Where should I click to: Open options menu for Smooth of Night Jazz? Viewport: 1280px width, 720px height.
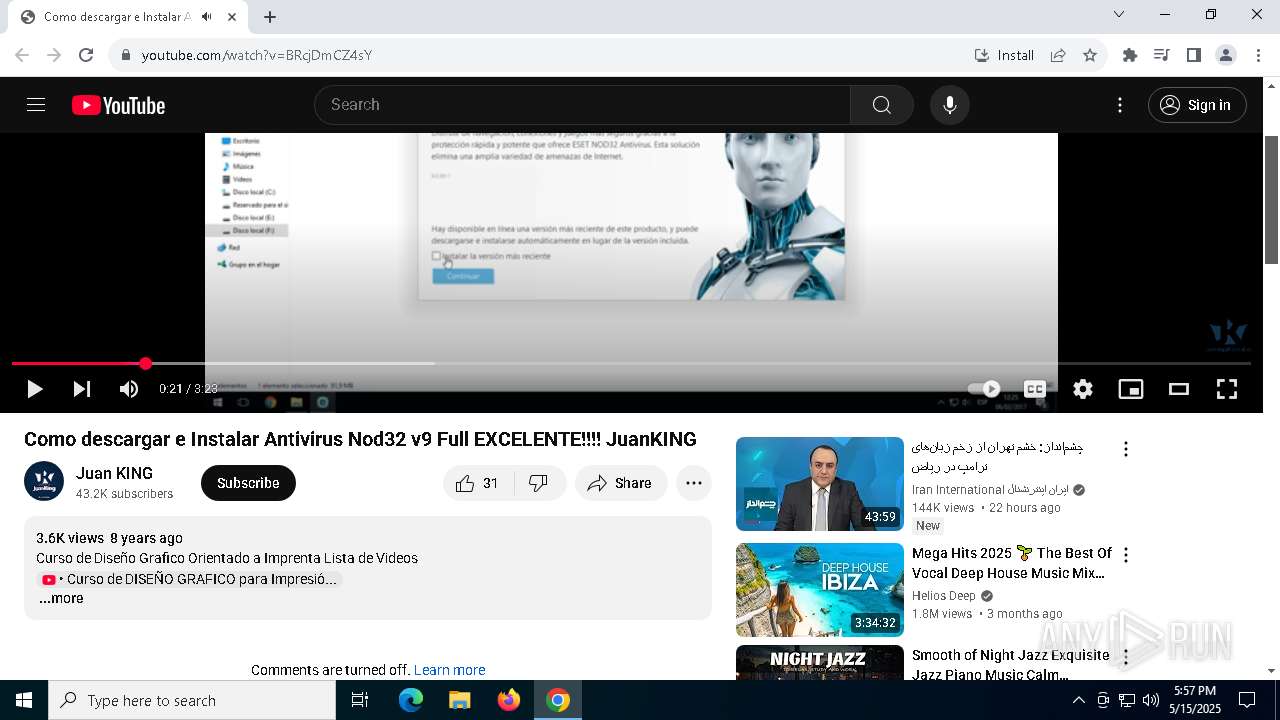pyautogui.click(x=1126, y=657)
